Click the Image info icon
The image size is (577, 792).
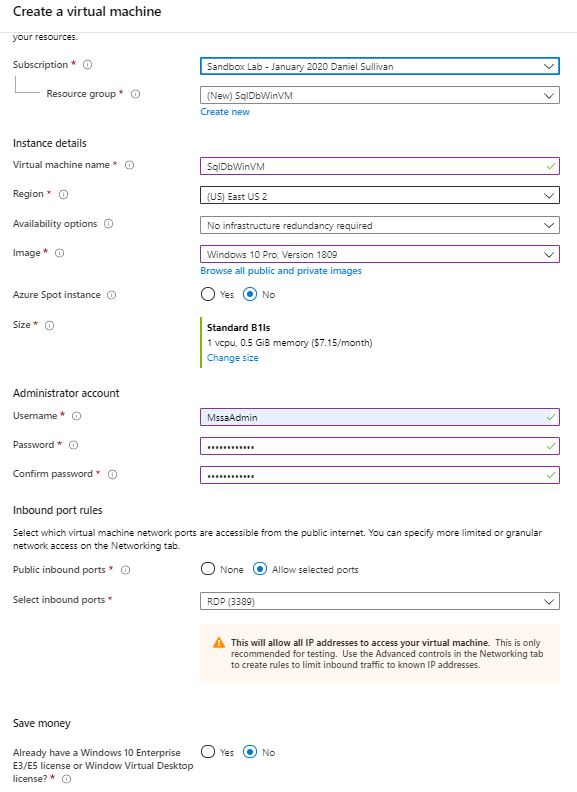point(59,253)
